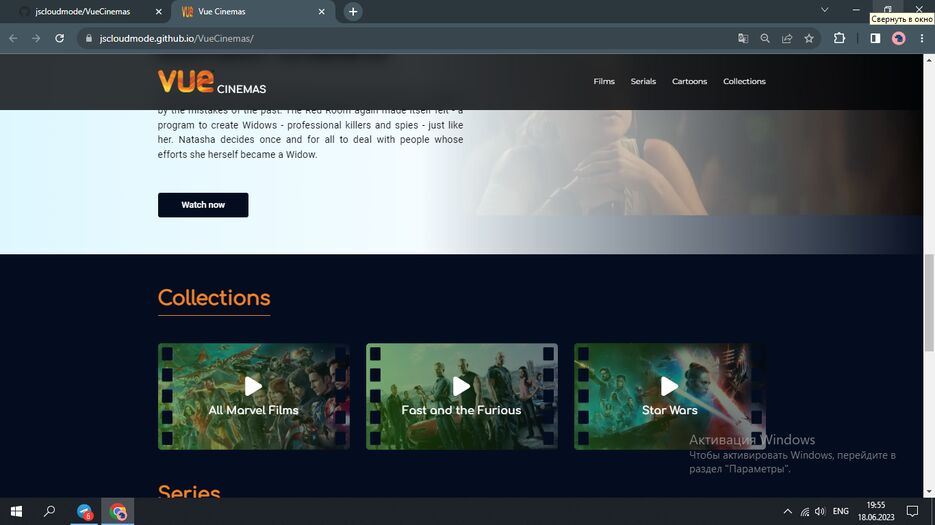Open the Chrome profile avatar

(x=898, y=38)
